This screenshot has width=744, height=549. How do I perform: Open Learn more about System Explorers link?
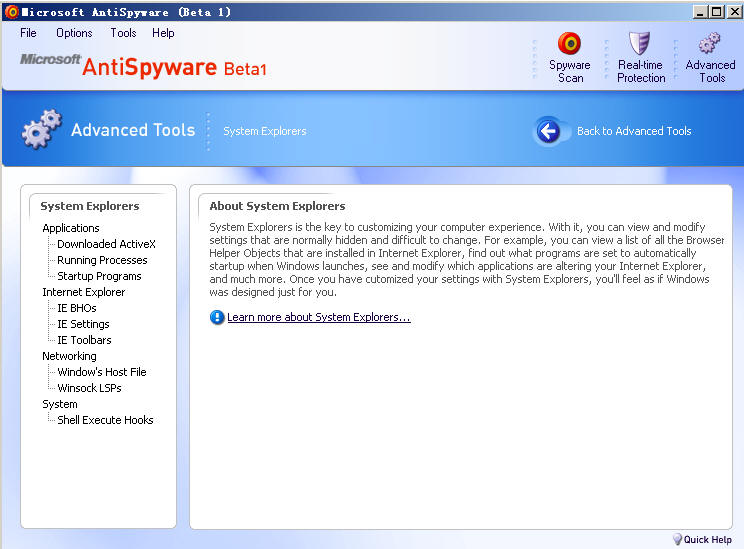click(x=319, y=317)
